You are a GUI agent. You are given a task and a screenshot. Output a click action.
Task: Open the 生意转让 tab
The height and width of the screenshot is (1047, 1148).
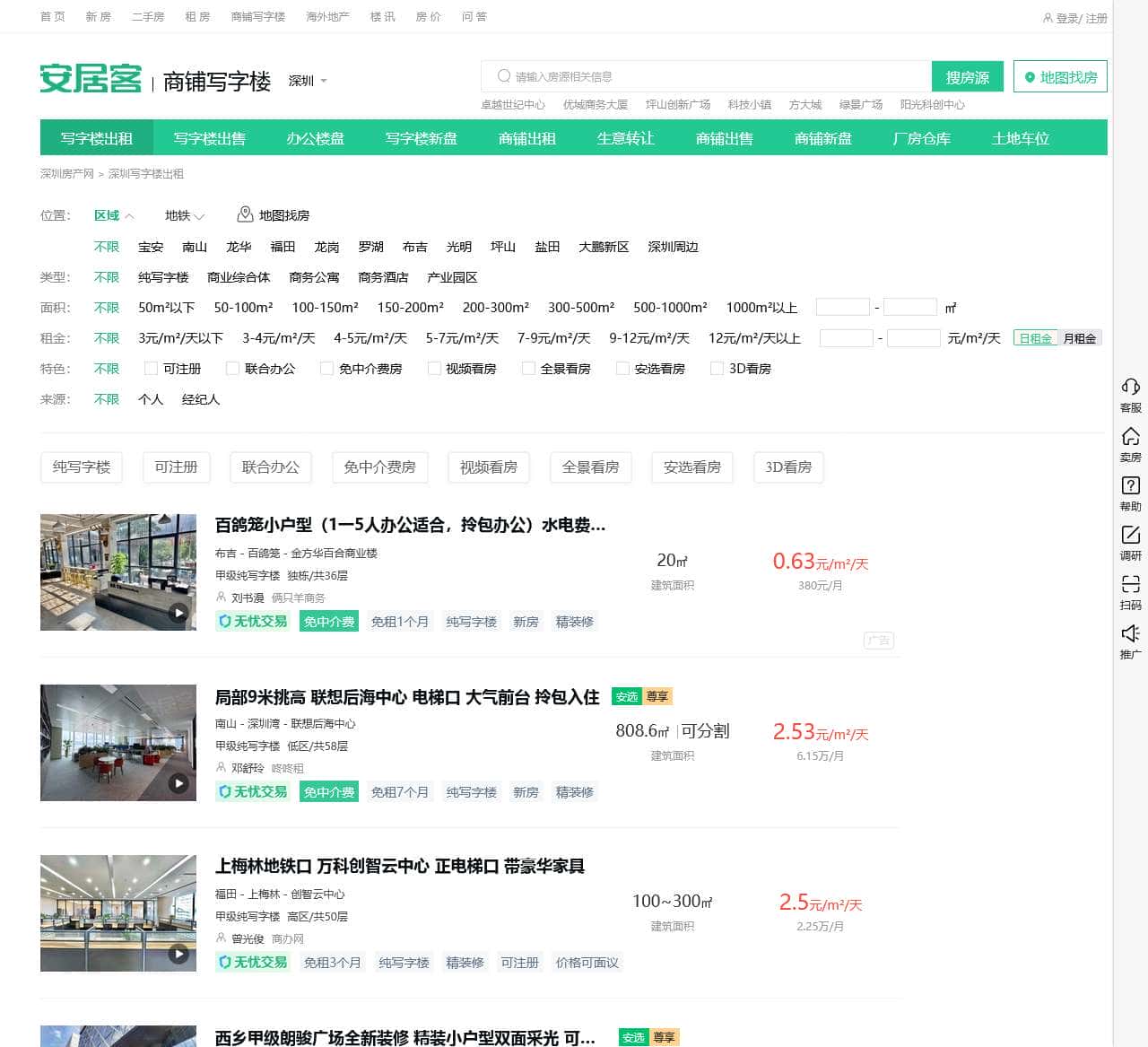tap(626, 138)
